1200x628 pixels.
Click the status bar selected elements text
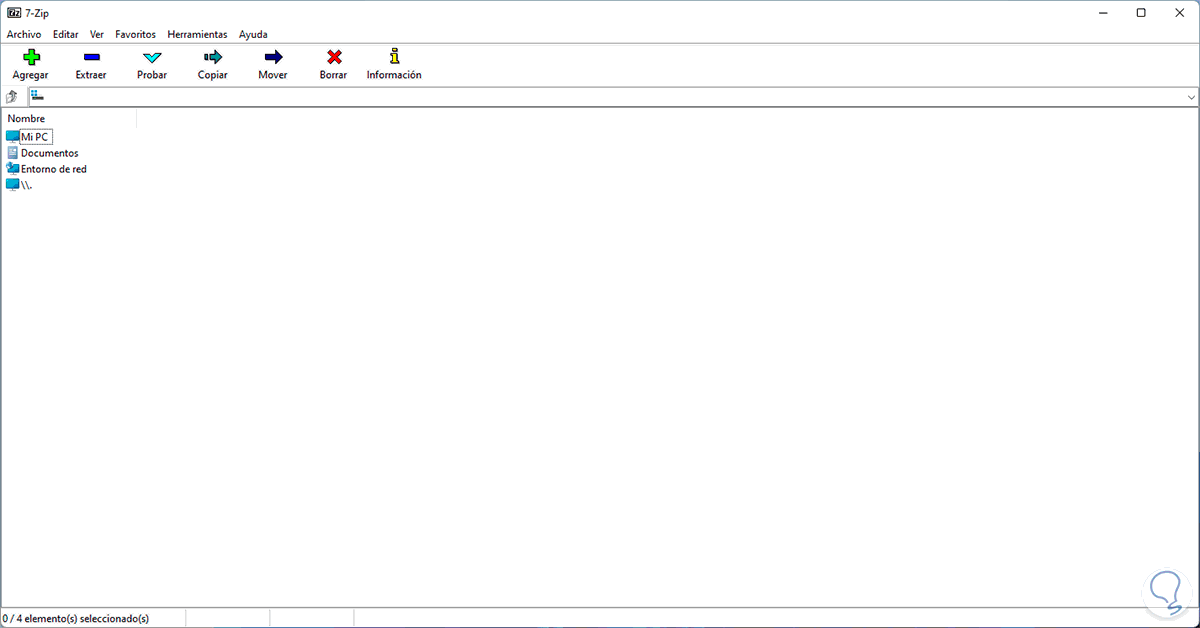point(77,619)
